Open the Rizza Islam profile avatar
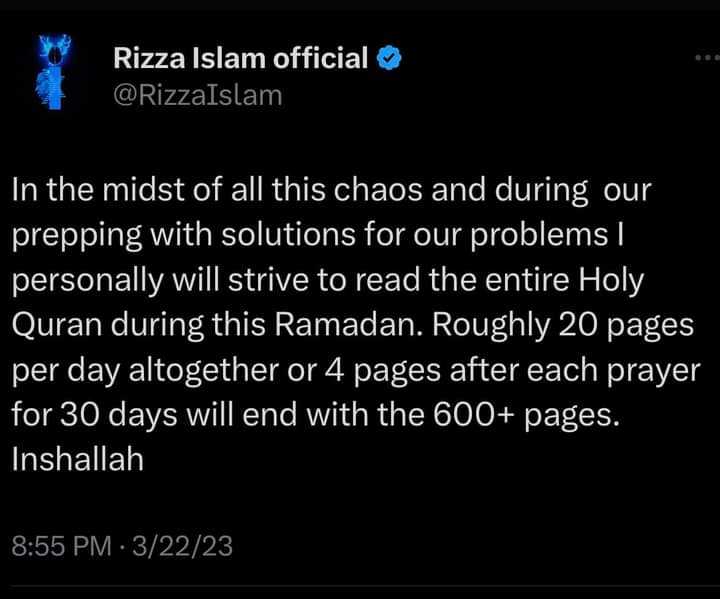The image size is (720, 599). (48, 72)
